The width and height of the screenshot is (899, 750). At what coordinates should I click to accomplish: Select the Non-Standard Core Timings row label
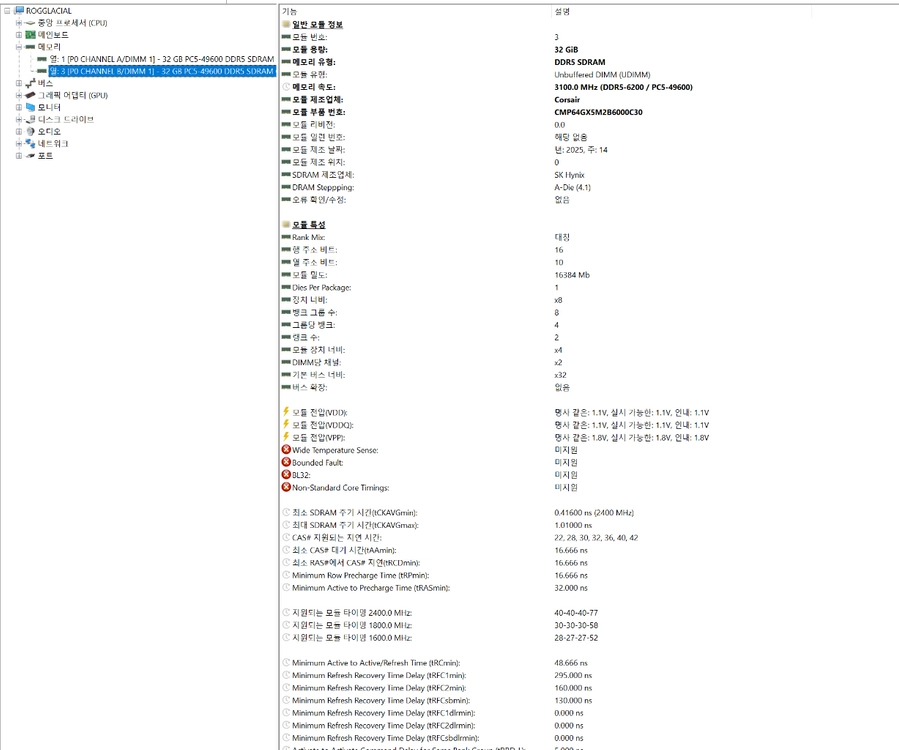click(x=341, y=487)
